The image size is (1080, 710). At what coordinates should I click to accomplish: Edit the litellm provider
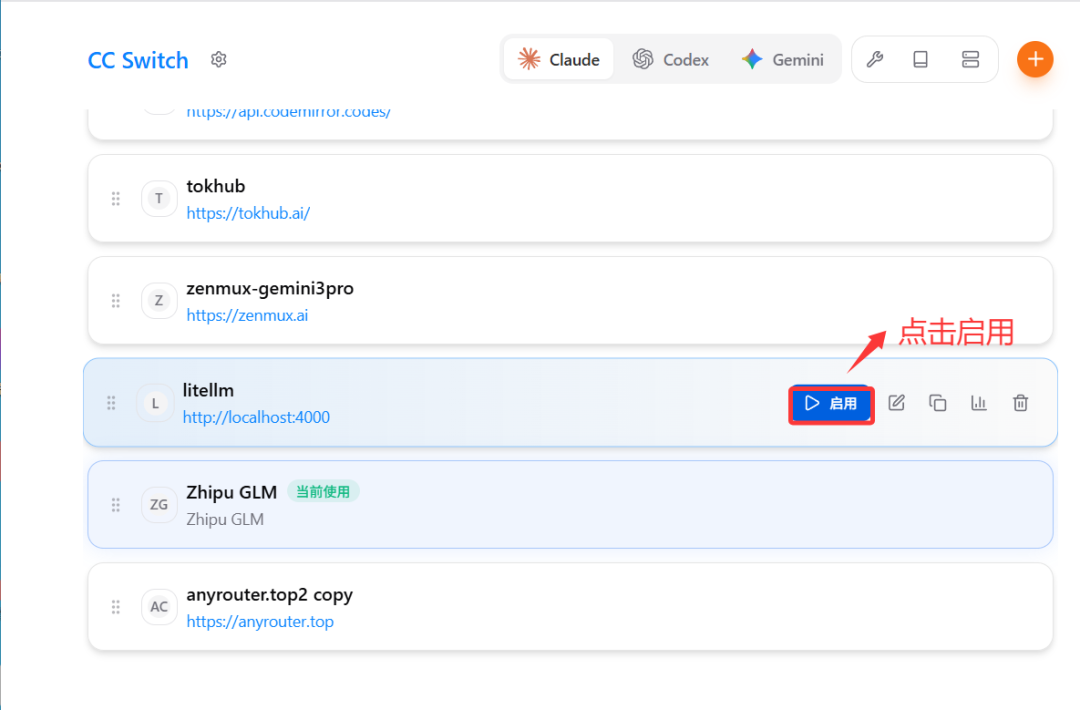pyautogui.click(x=897, y=403)
